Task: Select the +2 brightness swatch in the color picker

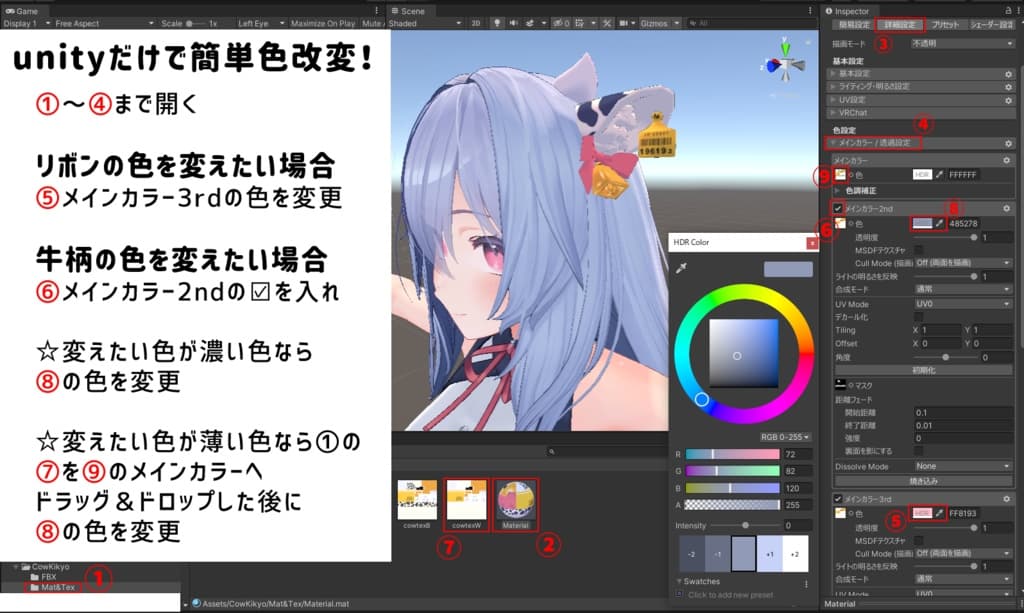Action: coord(797,551)
